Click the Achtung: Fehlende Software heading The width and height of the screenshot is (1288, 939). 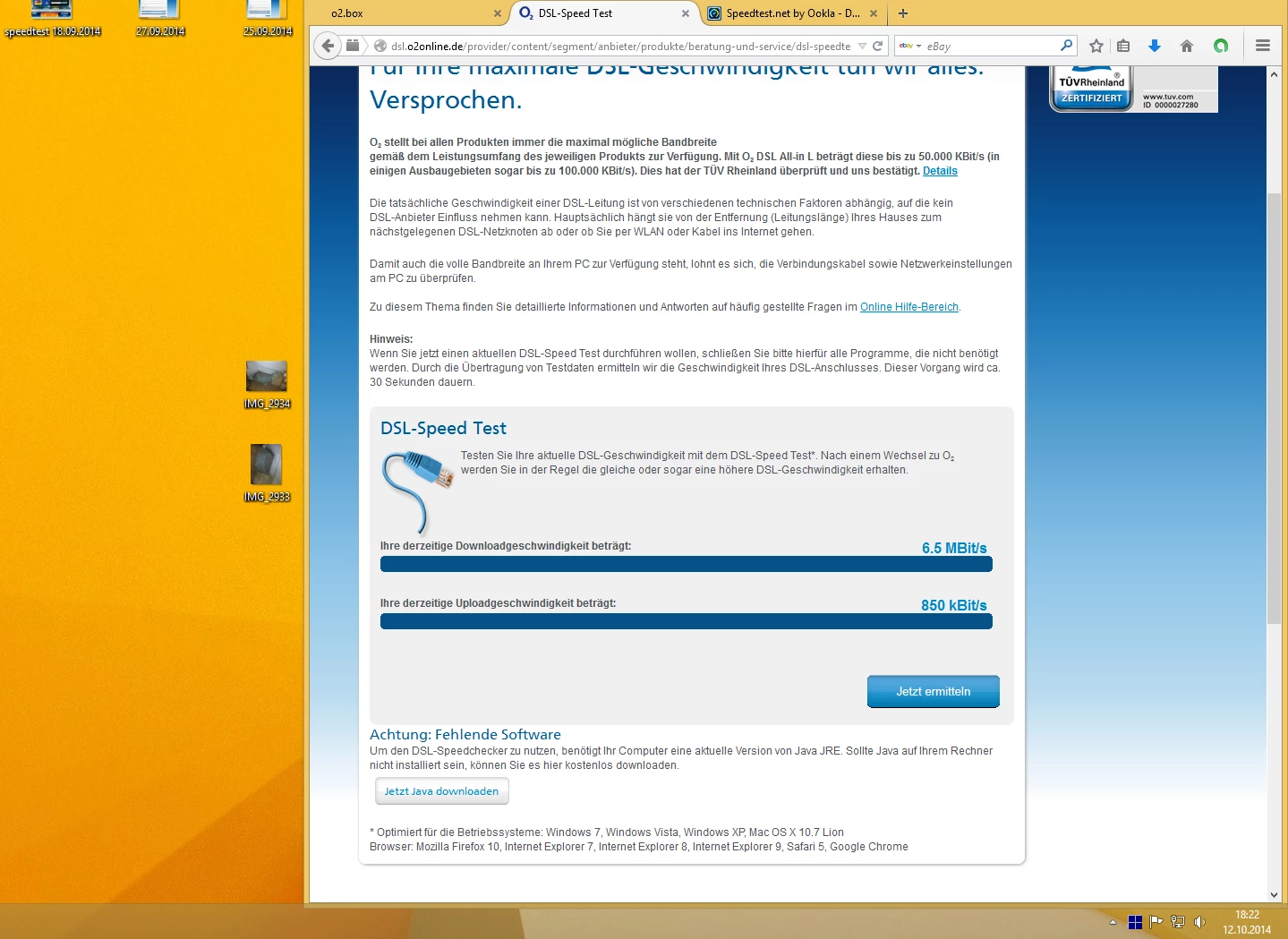[465, 734]
